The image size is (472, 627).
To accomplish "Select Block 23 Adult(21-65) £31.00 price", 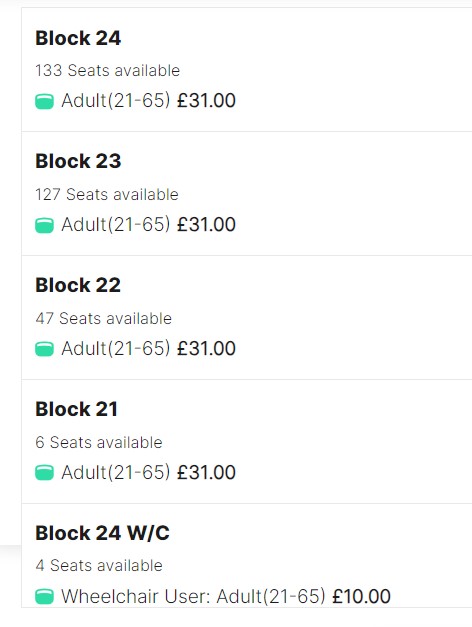I will (148, 224).
